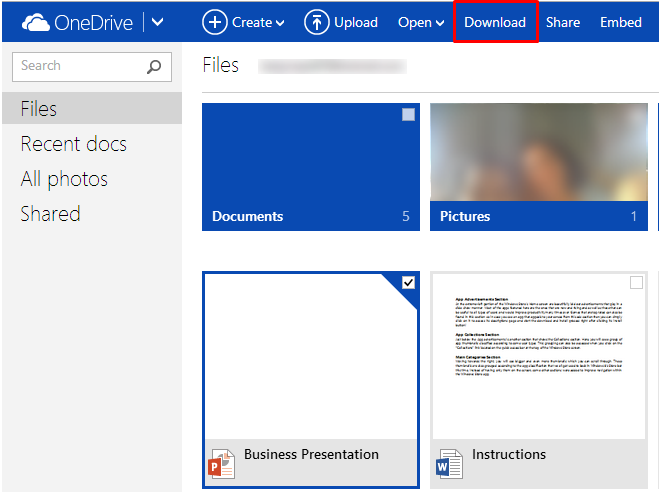Screen dimensions: 661x492
Task: Click the Create plus circle icon
Action: click(215, 22)
